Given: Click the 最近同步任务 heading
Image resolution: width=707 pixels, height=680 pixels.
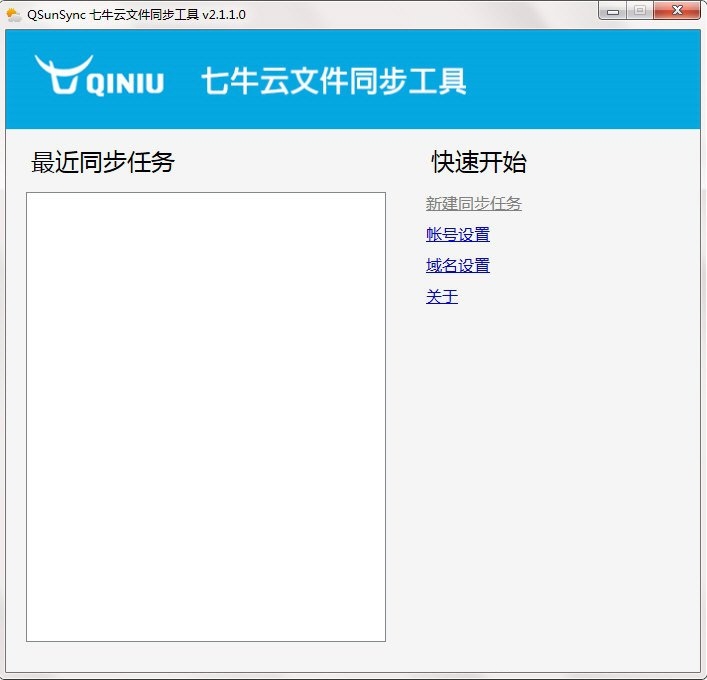Looking at the screenshot, I should coord(103,163).
